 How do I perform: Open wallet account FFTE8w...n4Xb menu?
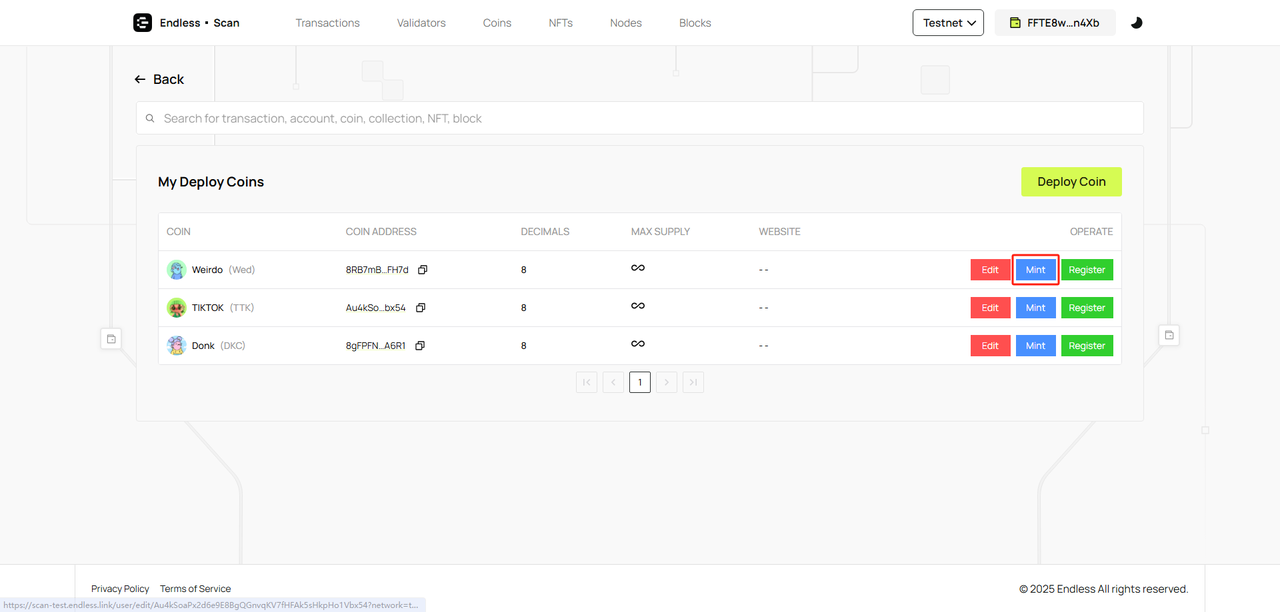(x=1055, y=23)
